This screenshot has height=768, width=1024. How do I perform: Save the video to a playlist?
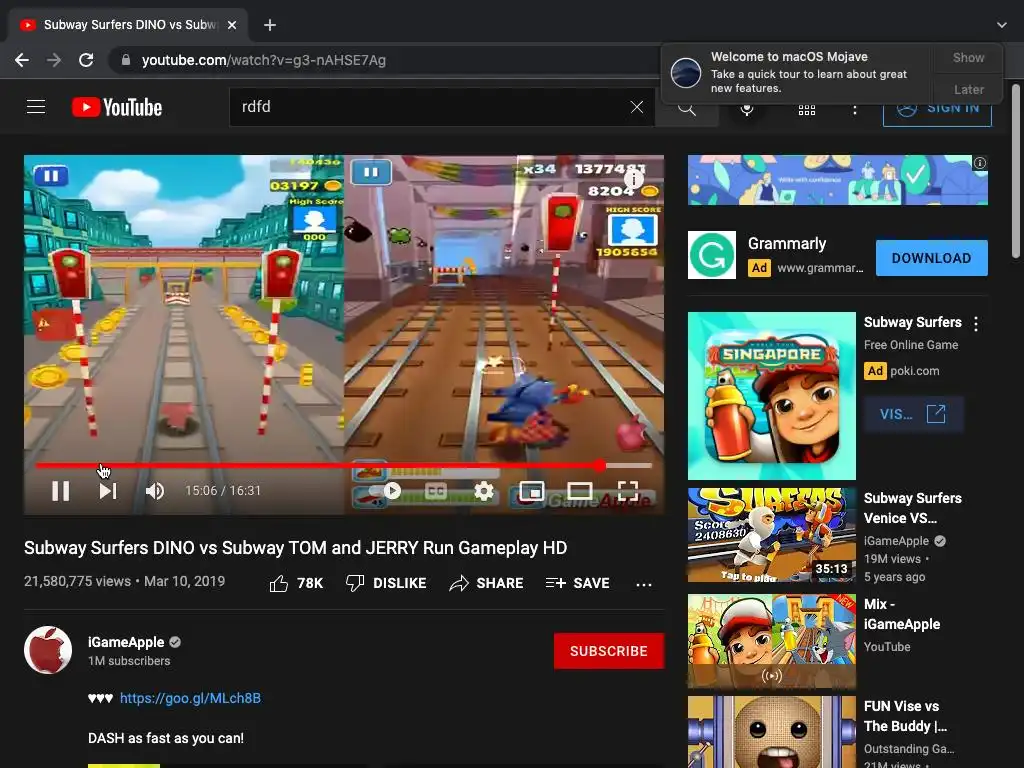(577, 583)
